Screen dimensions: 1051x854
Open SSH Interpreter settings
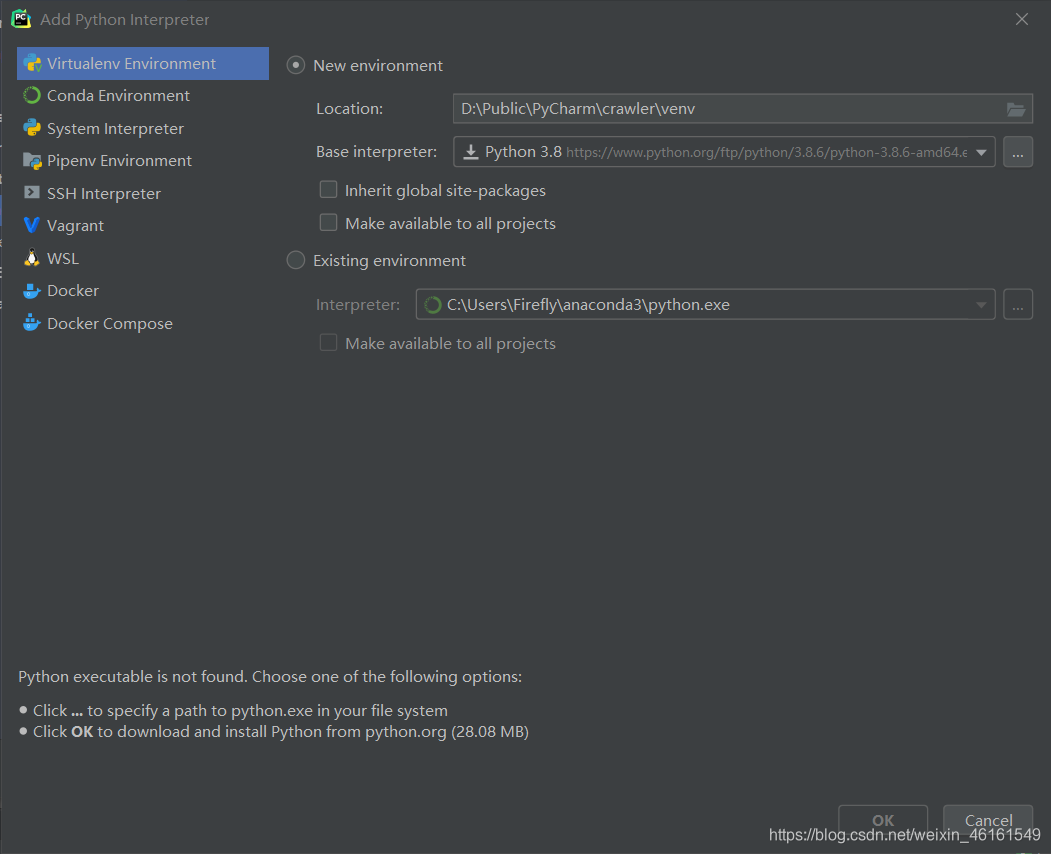[143, 193]
